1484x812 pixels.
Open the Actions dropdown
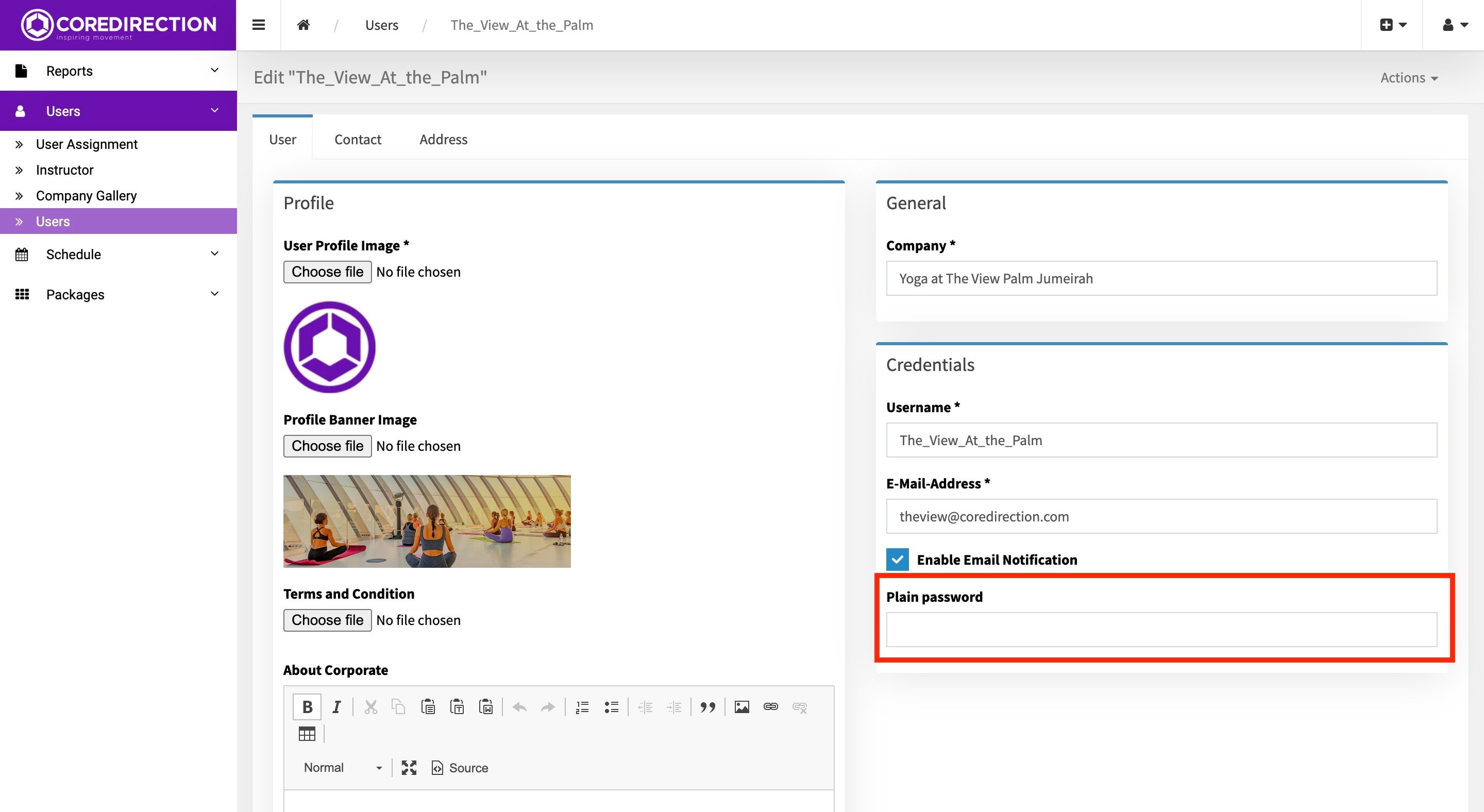(x=1409, y=78)
